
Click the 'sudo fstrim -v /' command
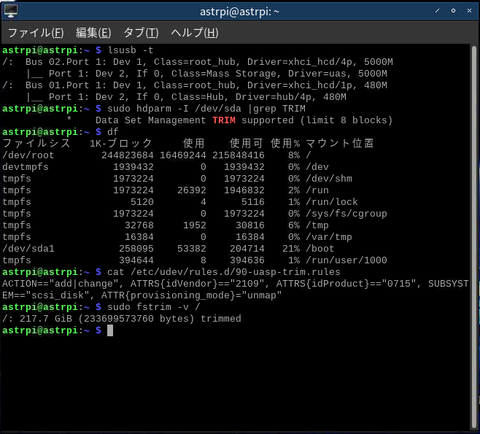pos(154,307)
